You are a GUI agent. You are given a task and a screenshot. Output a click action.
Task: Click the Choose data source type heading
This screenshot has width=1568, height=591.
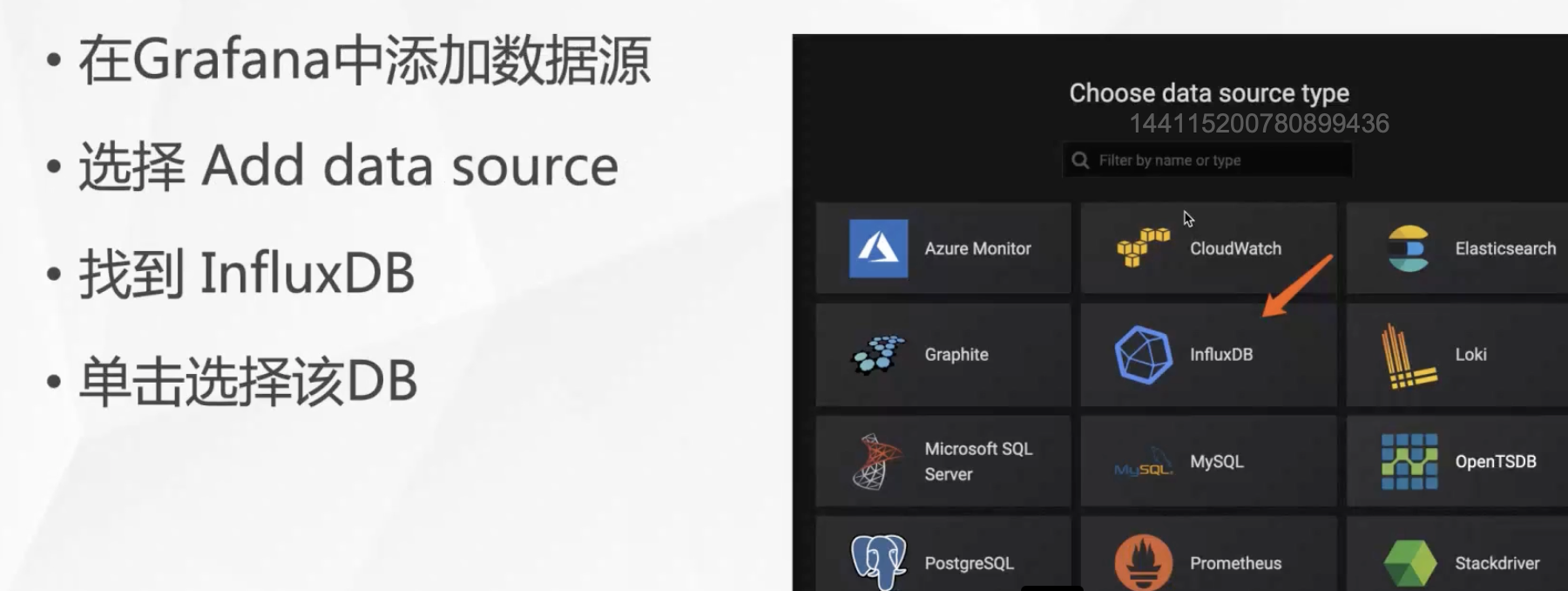pyautogui.click(x=1209, y=93)
